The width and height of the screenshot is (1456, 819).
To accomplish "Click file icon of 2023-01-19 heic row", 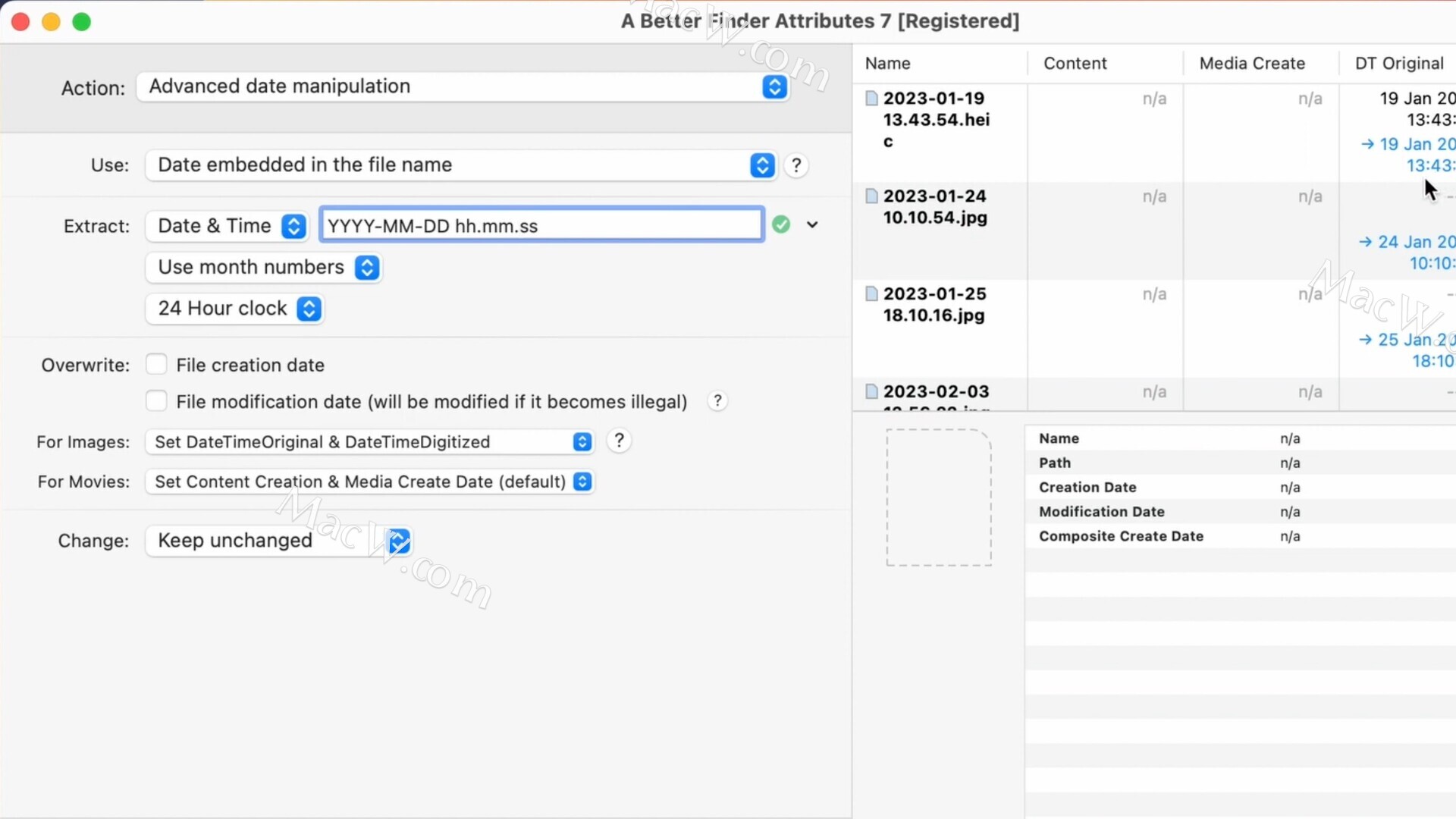I will [x=871, y=99].
